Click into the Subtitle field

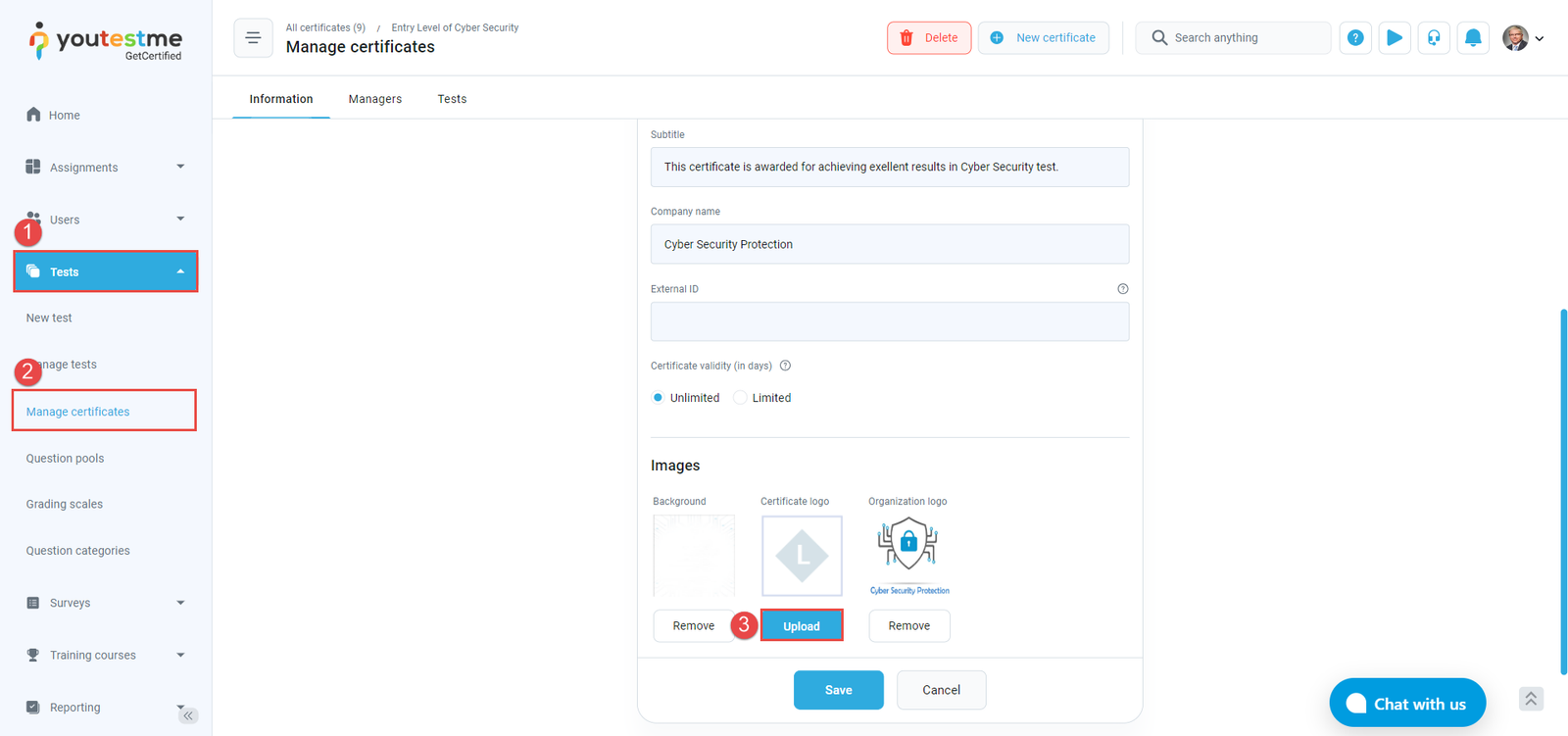(890, 167)
